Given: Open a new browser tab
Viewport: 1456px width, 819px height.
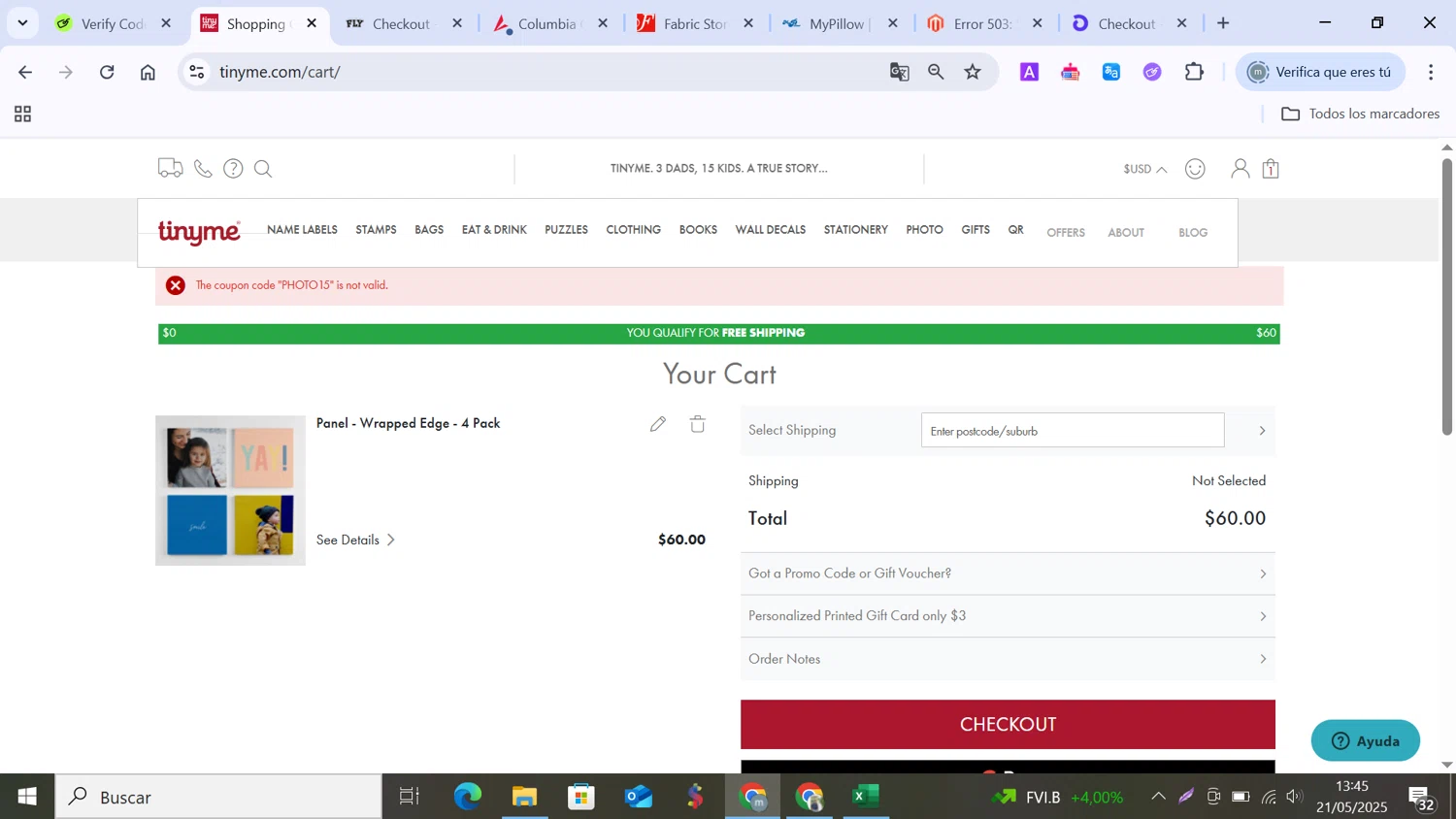Looking at the screenshot, I should pyautogui.click(x=1223, y=23).
